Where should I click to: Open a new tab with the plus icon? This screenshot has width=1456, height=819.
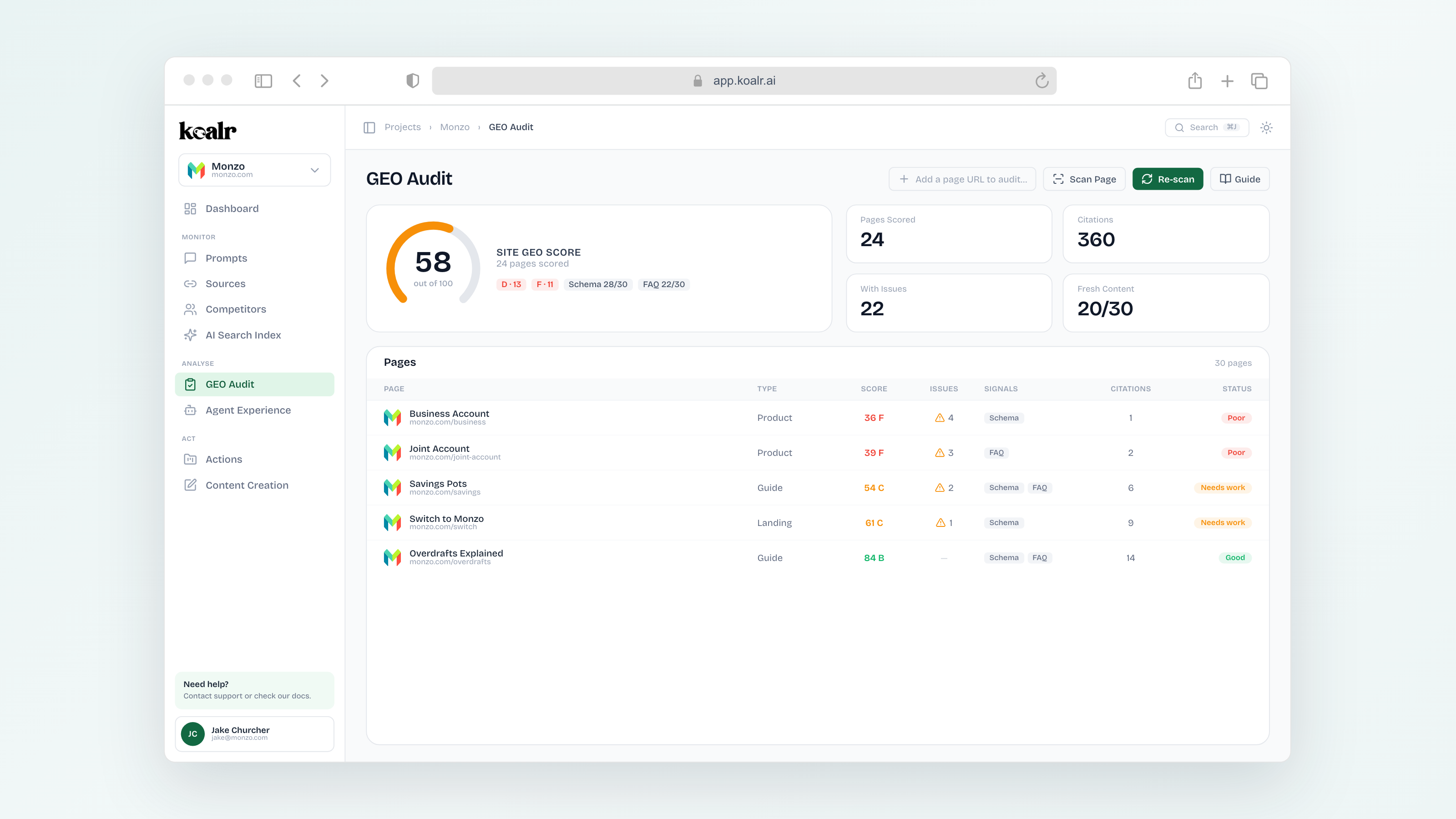(x=1227, y=81)
